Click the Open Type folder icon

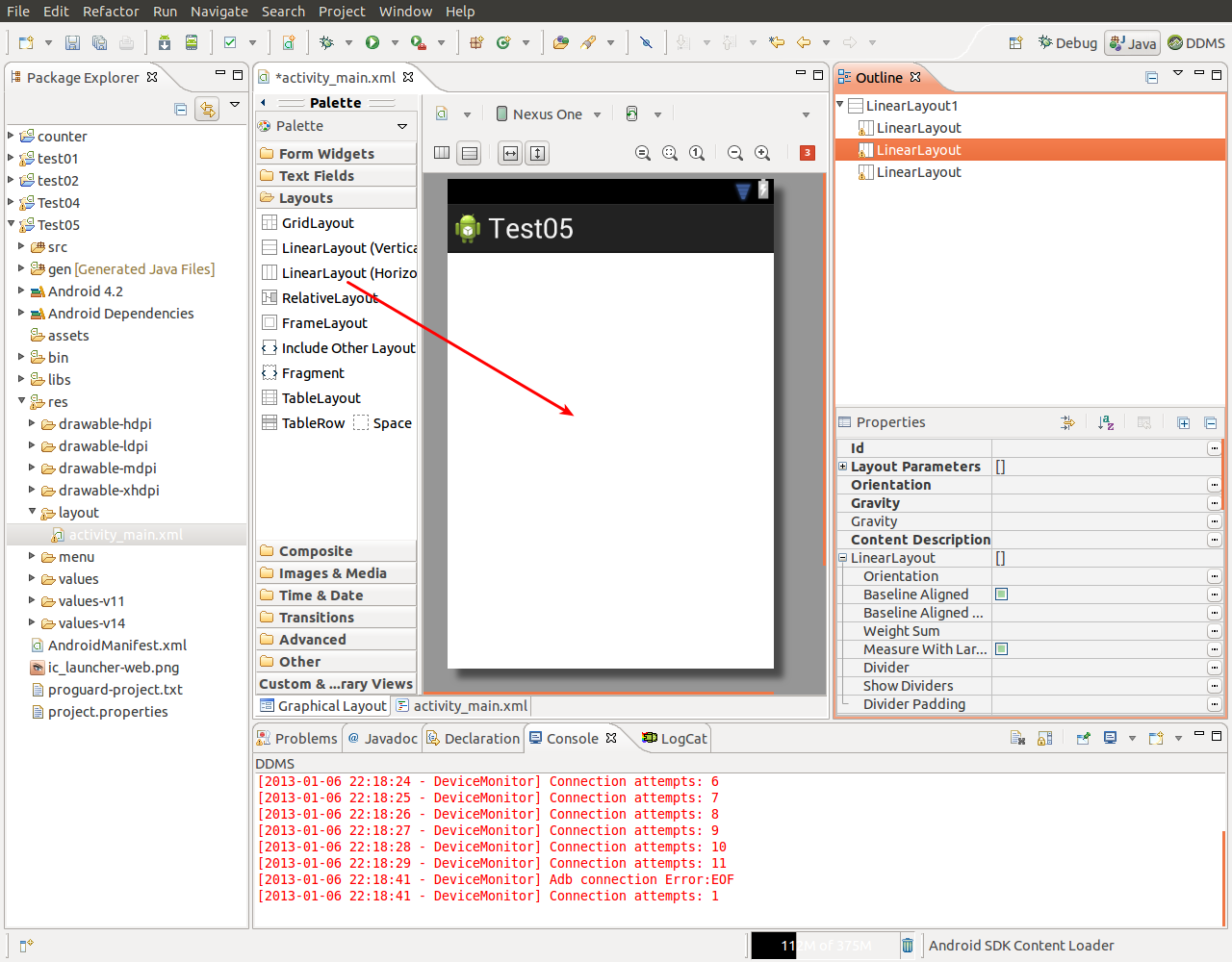561,42
